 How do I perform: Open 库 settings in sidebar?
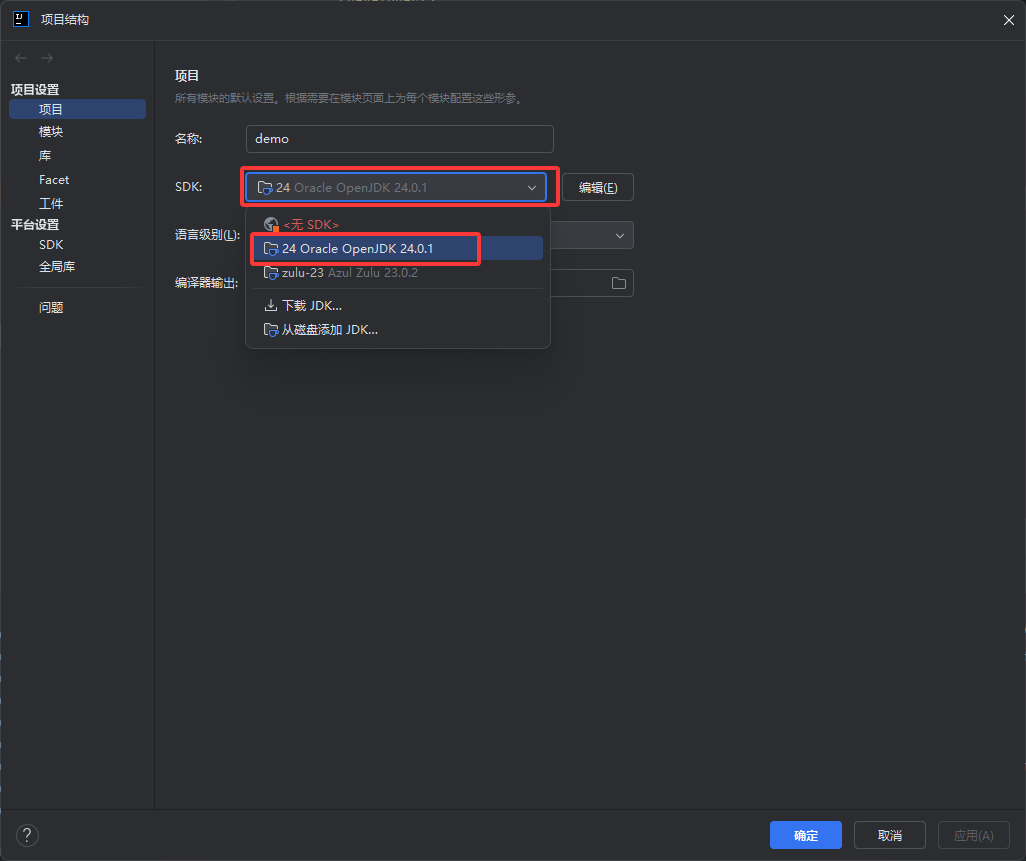click(45, 156)
